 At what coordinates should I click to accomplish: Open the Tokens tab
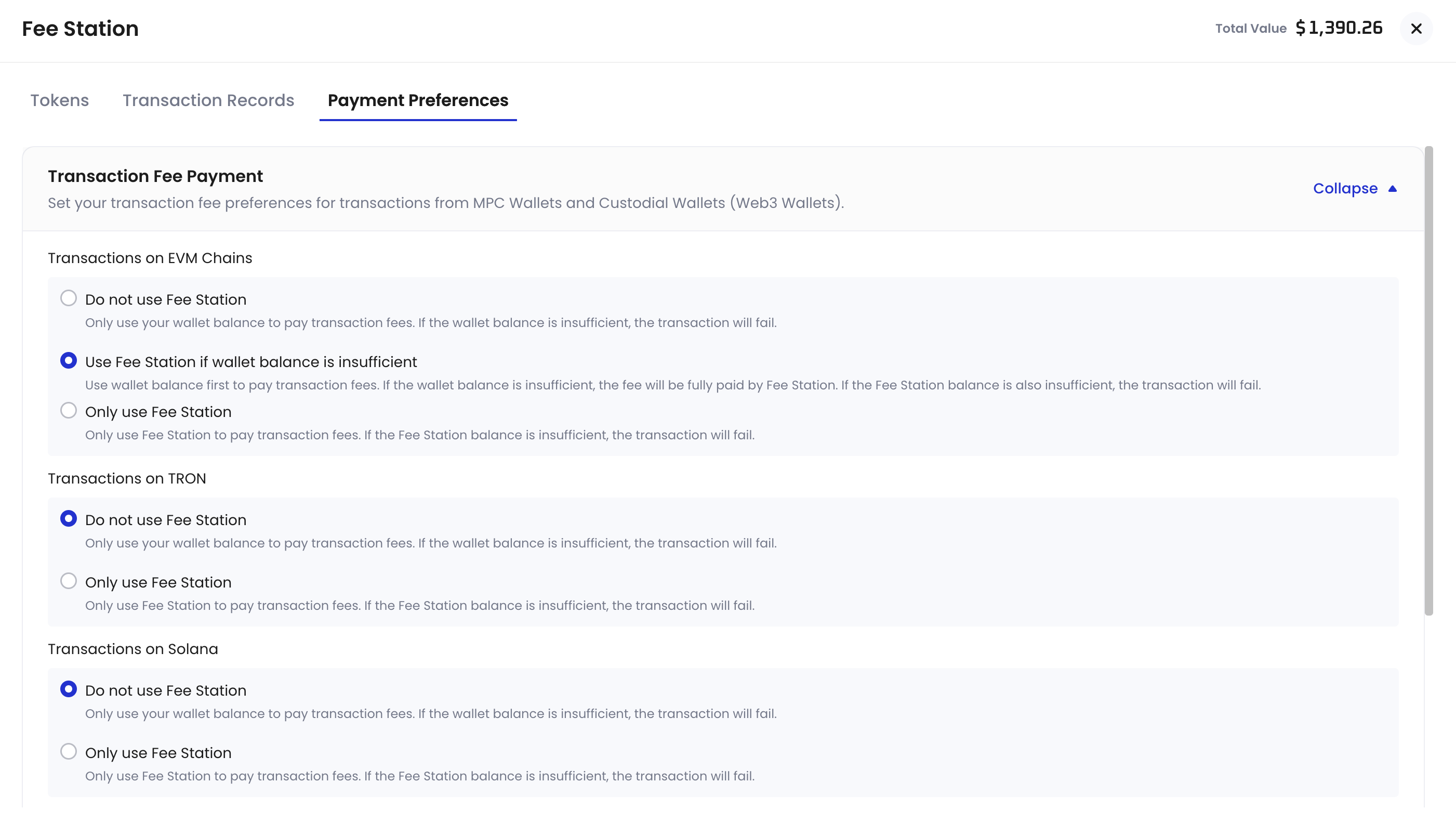click(x=59, y=100)
